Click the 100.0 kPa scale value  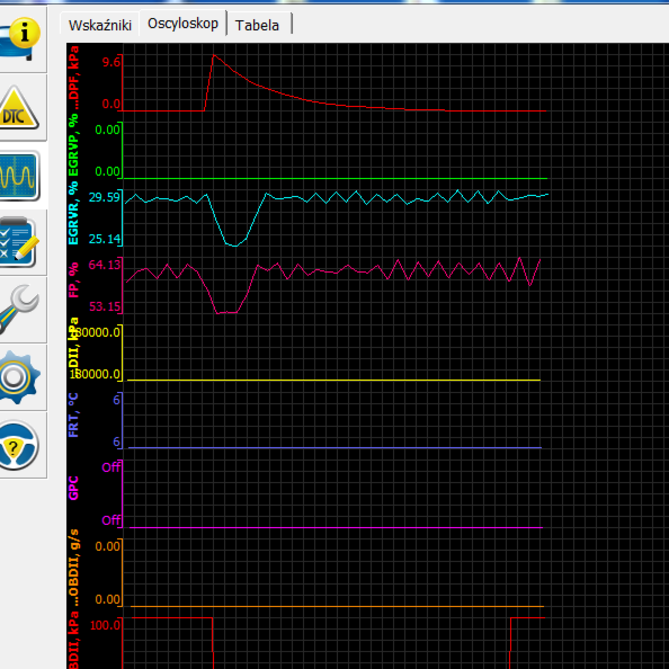(x=105, y=625)
